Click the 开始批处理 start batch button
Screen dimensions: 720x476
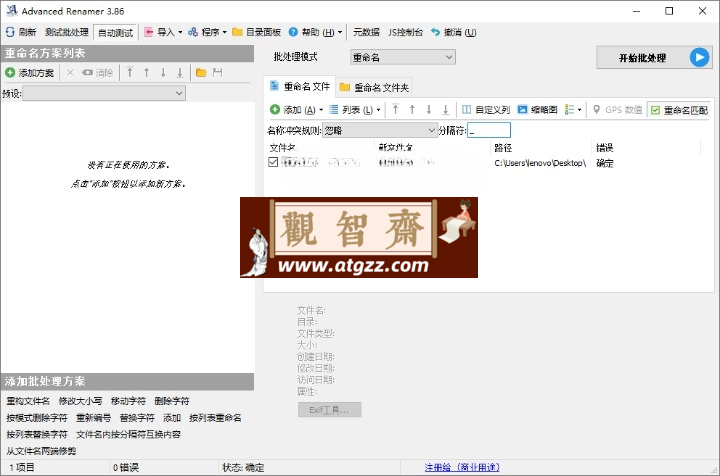[653, 58]
